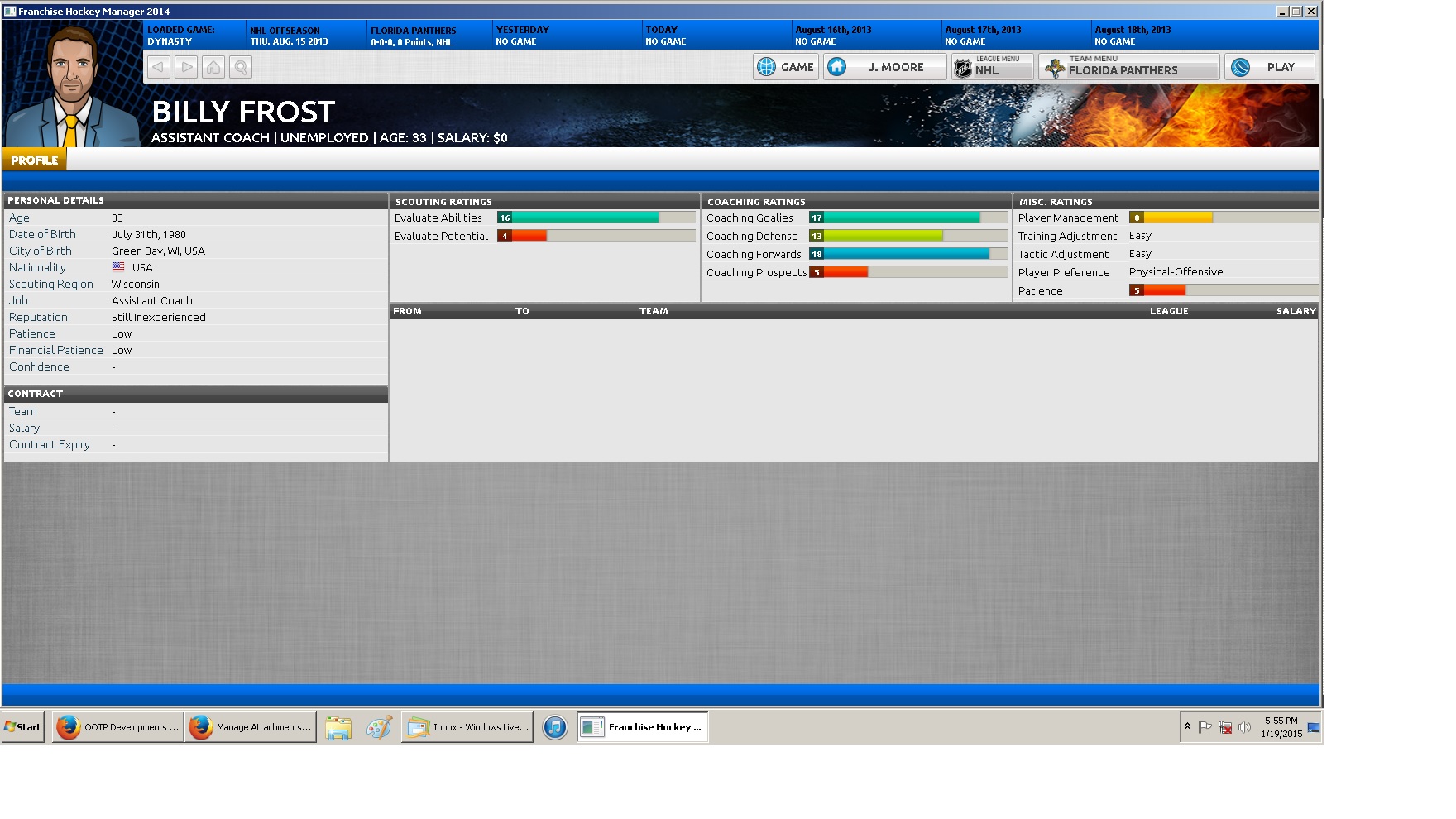Image resolution: width=1456 pixels, height=819 pixels.
Task: Open the GAME menu
Action: point(786,67)
